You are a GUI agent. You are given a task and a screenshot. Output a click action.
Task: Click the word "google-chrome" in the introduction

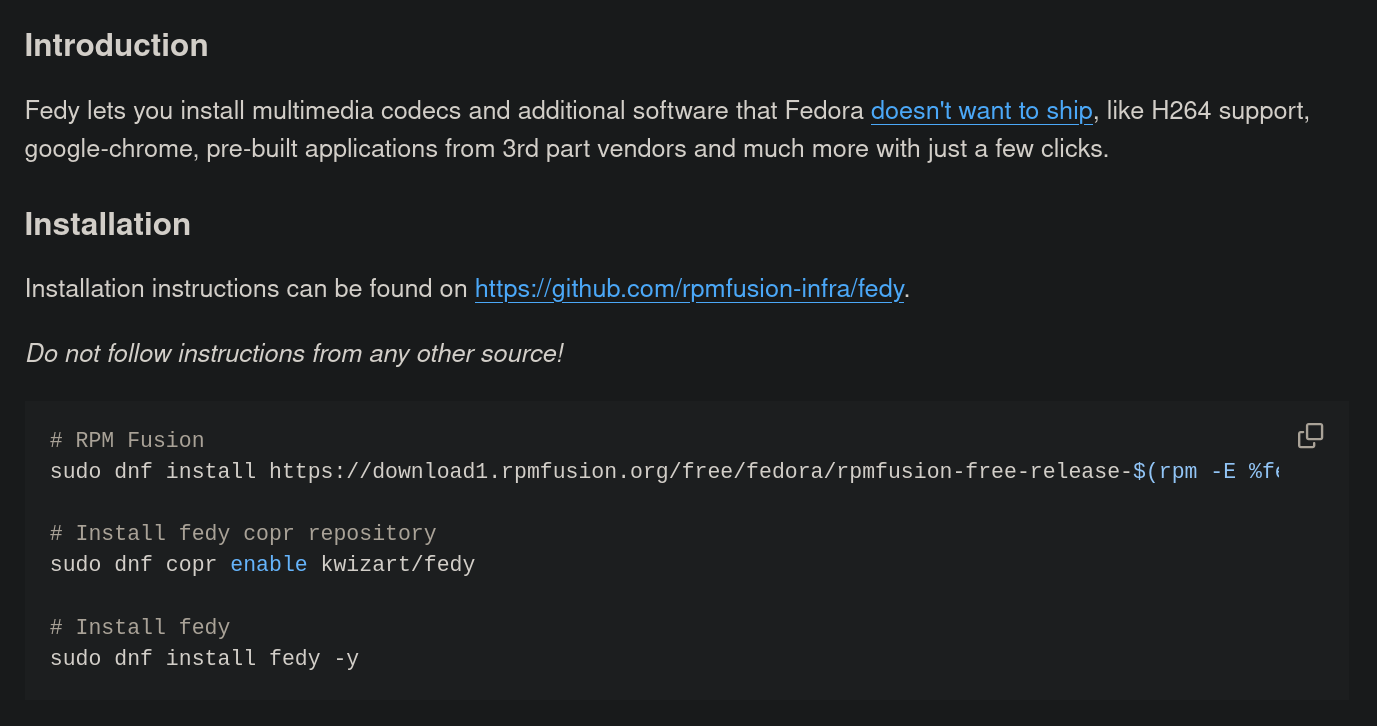tap(109, 149)
